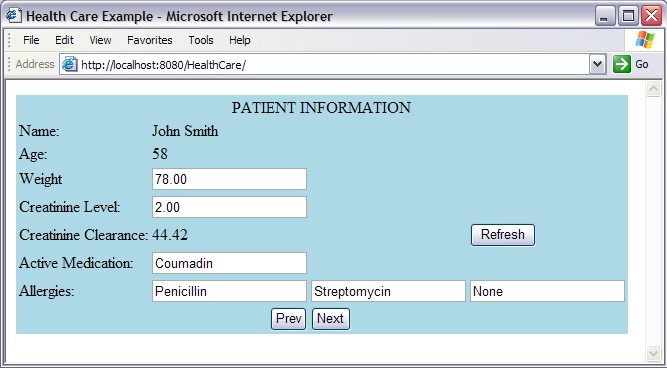Click the scrollbar down arrow

click(x=653, y=353)
